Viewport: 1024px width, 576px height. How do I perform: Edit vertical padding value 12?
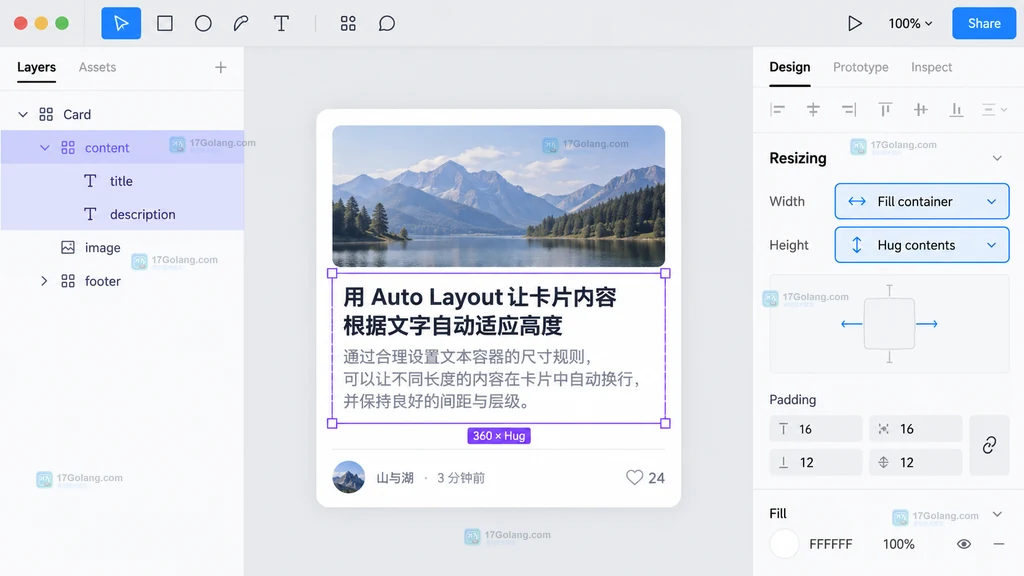916,462
